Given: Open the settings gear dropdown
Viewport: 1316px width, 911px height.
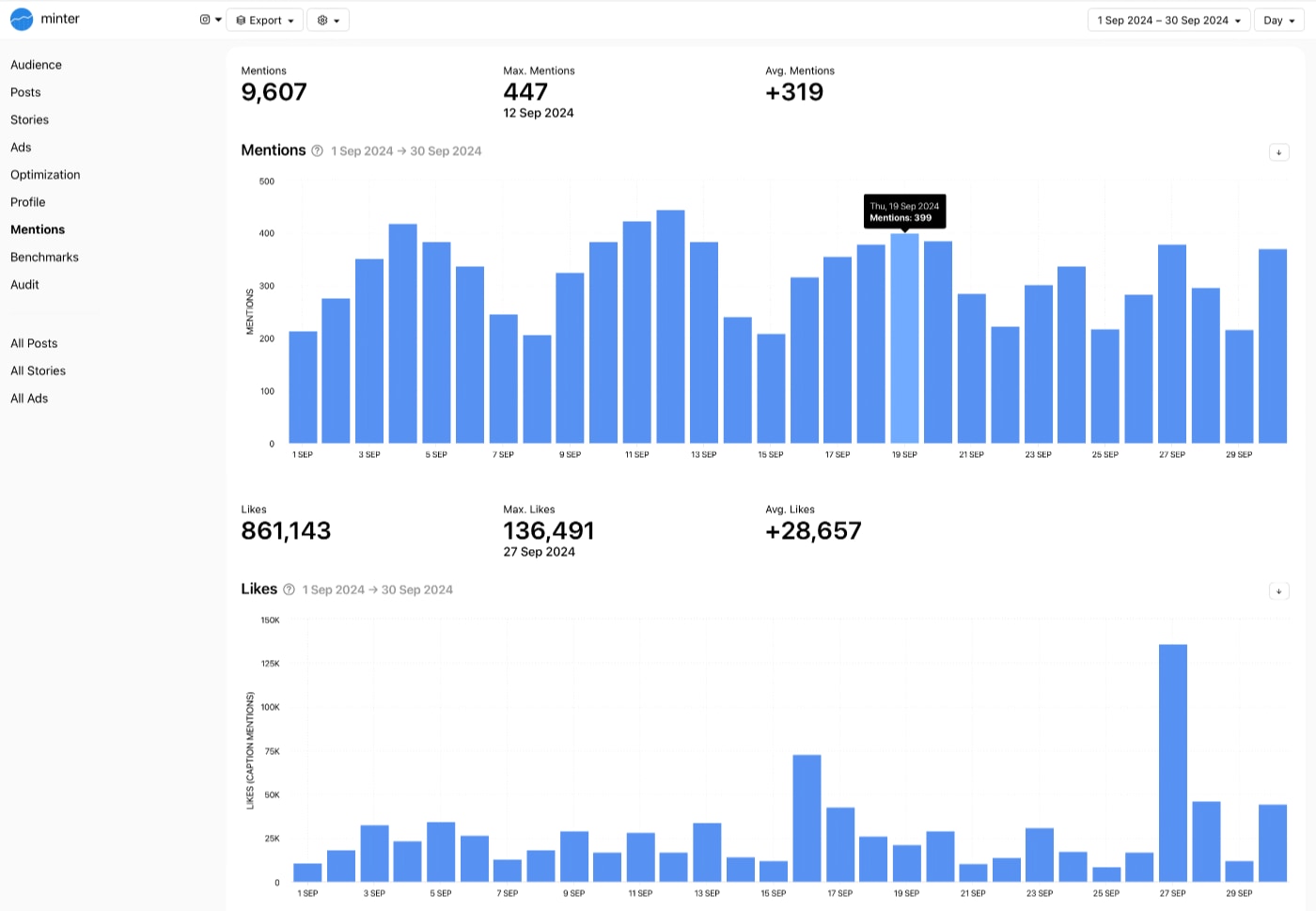Looking at the screenshot, I should coord(328,20).
